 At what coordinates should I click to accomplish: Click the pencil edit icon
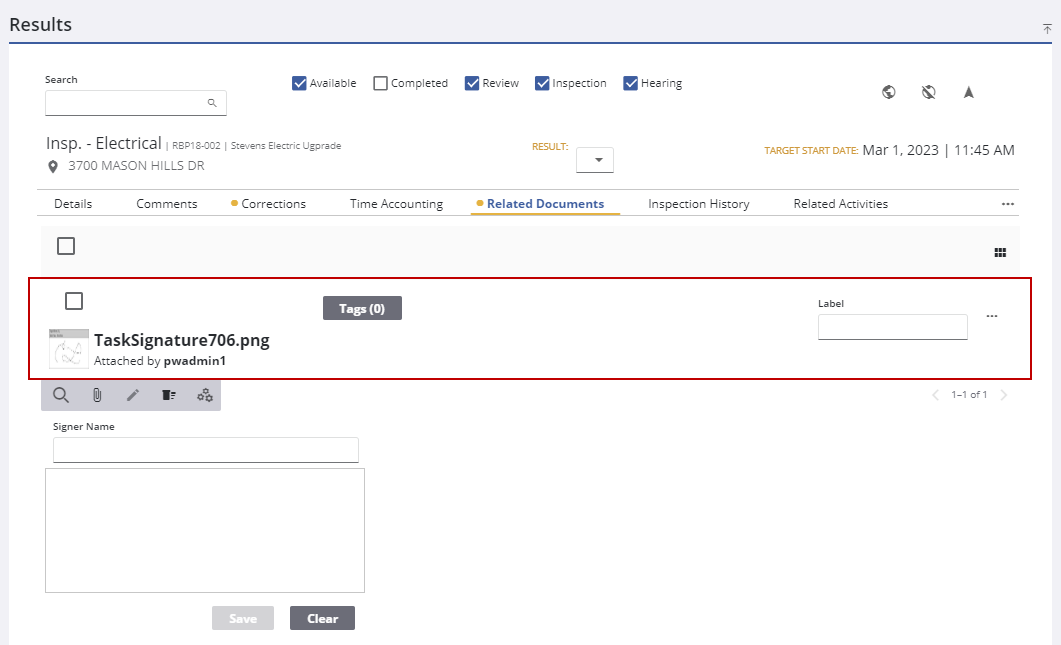click(133, 395)
